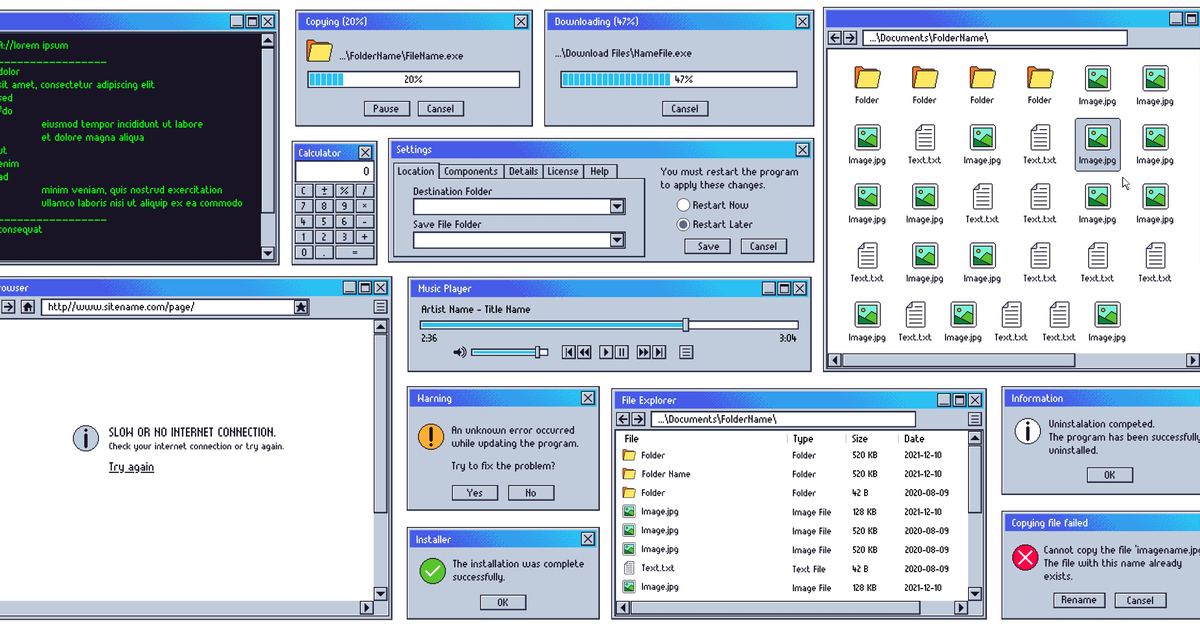Open the Music Player playlist icon
Viewport: 1200px width, 627px height.
click(686, 352)
